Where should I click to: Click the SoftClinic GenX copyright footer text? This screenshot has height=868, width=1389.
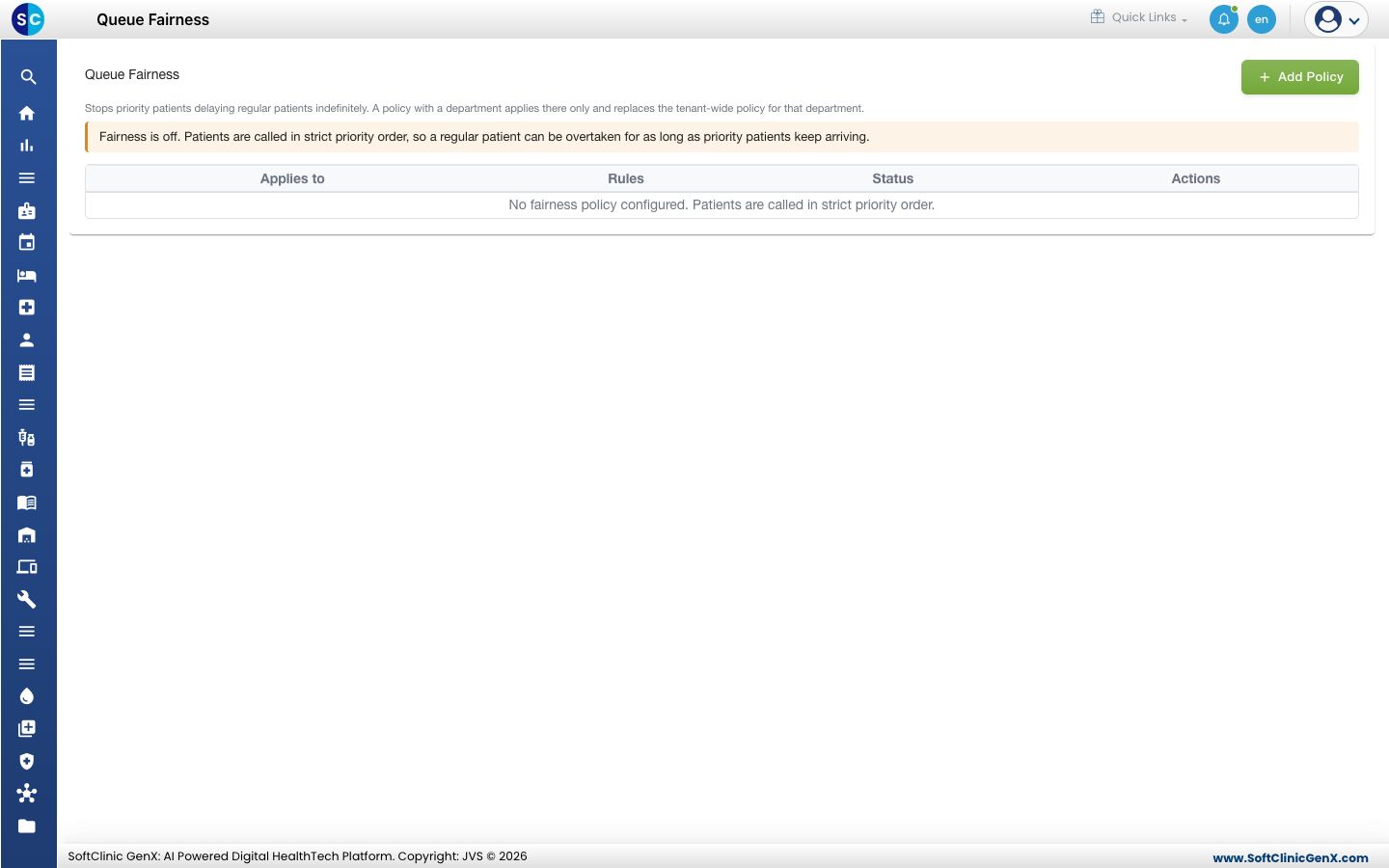(297, 856)
